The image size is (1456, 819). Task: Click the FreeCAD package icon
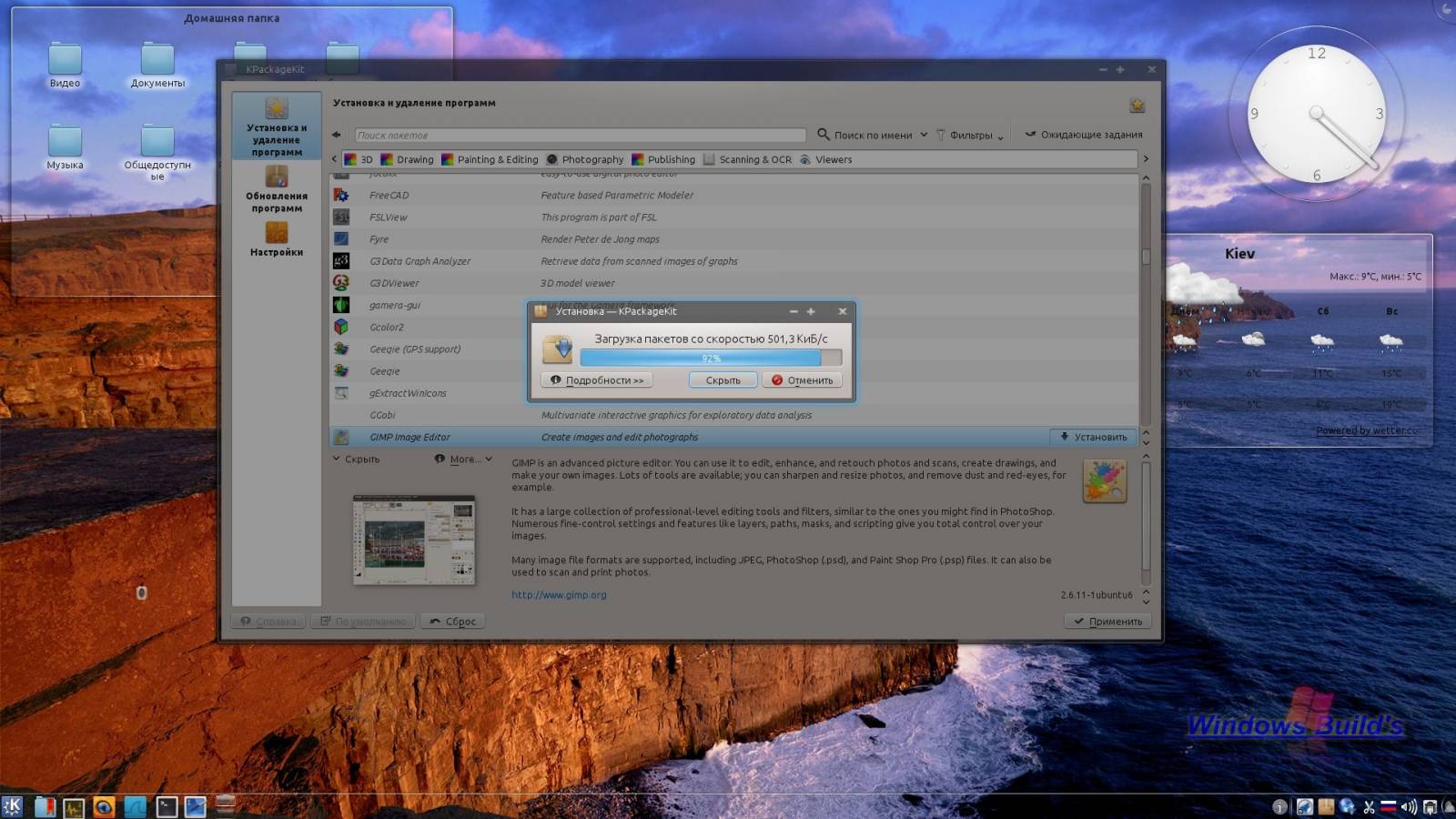tap(341, 195)
